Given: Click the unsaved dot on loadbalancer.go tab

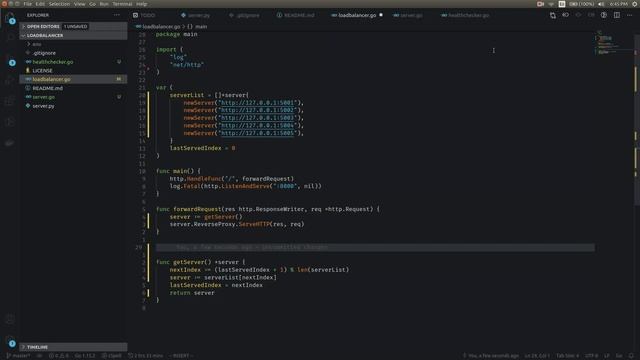Looking at the screenshot, I should (381, 15).
